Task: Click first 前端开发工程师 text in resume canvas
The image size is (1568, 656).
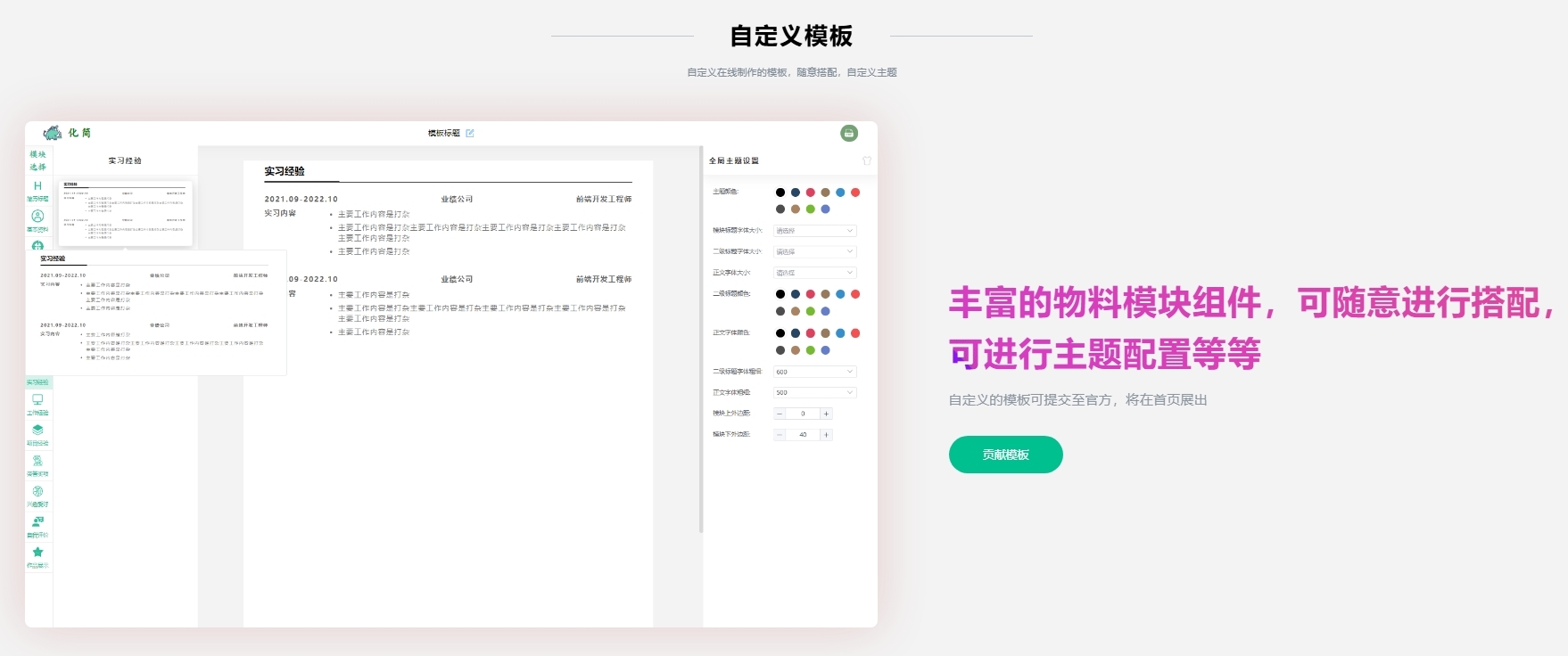Action: [604, 200]
